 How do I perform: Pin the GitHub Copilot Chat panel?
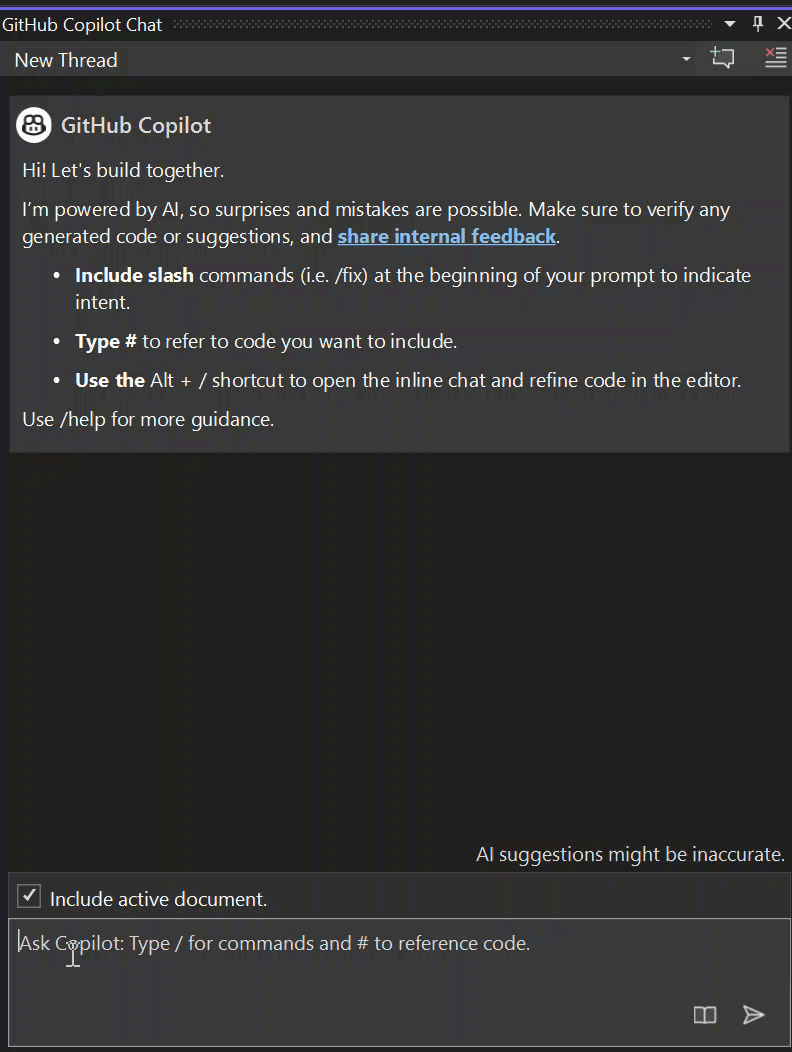click(757, 23)
